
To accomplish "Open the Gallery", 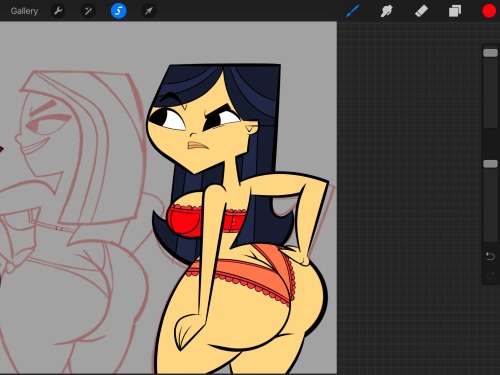I will [x=24, y=11].
